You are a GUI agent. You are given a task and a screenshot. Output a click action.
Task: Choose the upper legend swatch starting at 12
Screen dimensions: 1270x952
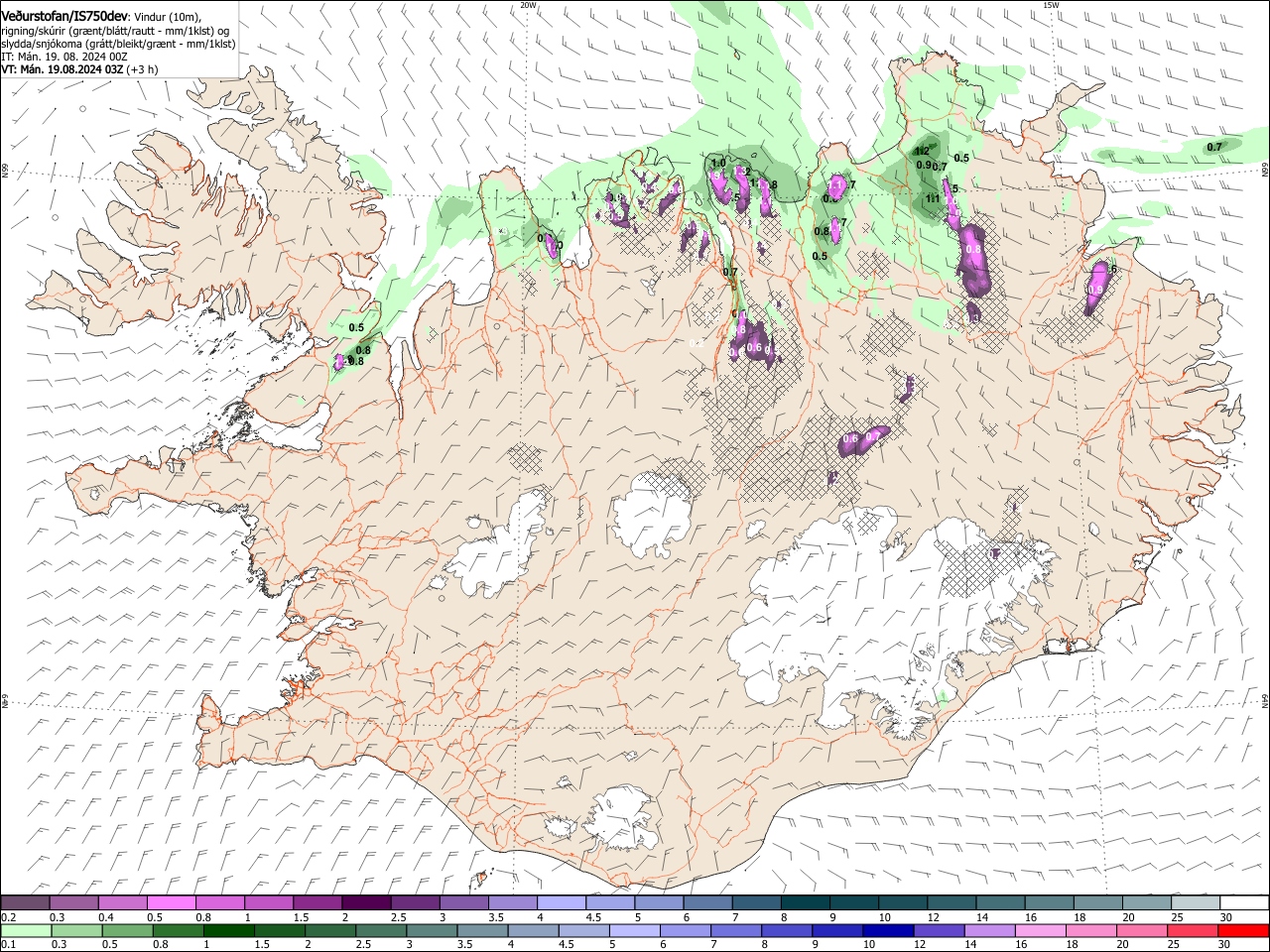pos(952,902)
